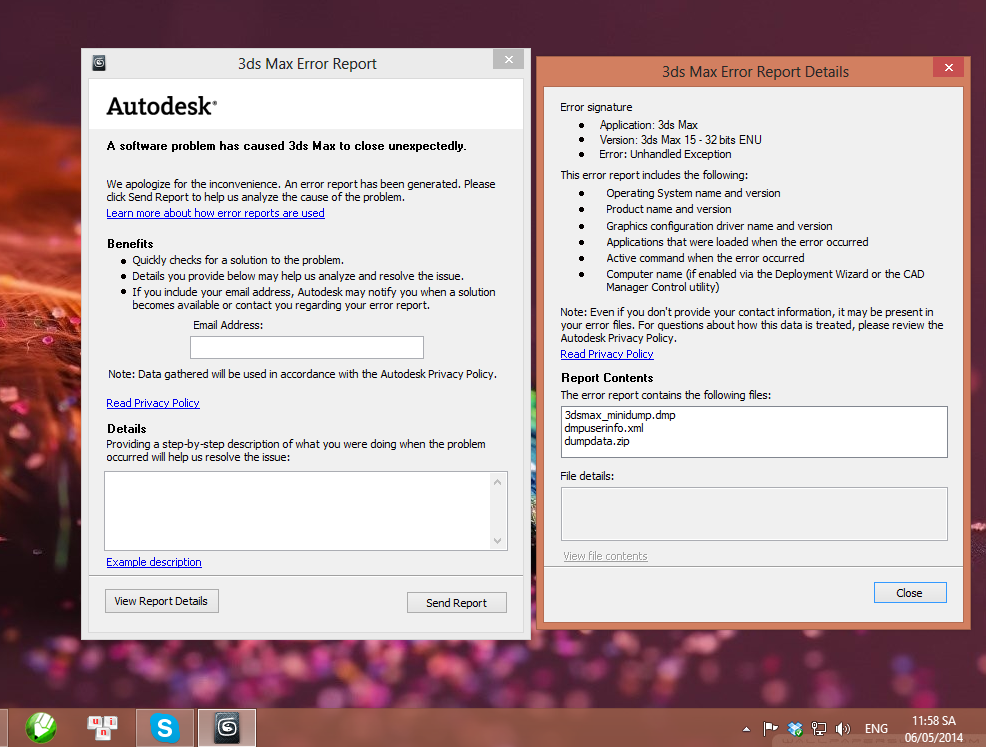Open Dropbox tray icon
This screenshot has width=986, height=747.
coord(795,729)
